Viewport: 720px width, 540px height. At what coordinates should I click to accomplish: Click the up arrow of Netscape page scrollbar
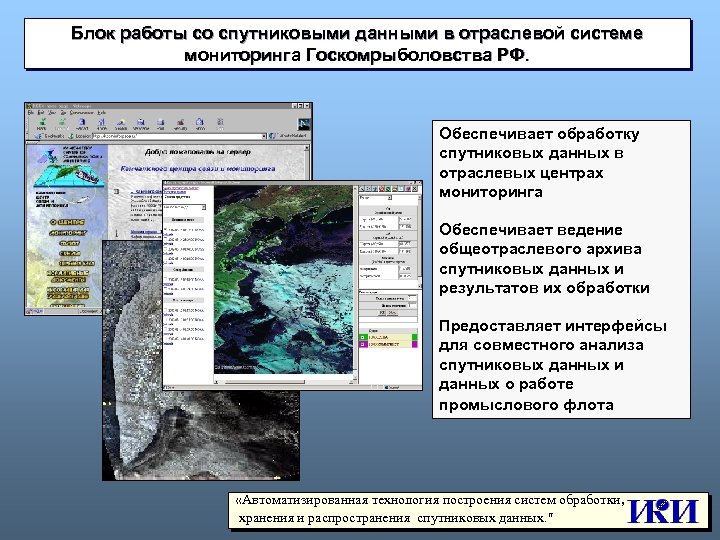coord(307,147)
